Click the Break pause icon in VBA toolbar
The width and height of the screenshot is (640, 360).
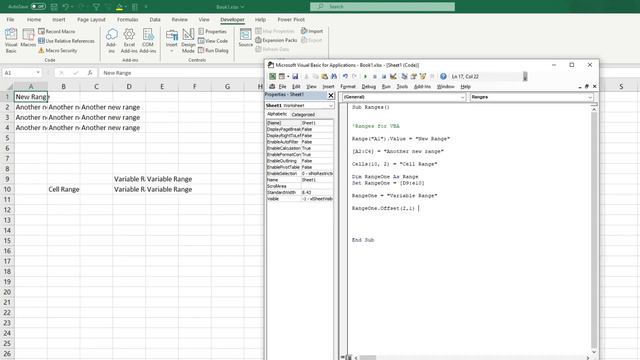375,76
